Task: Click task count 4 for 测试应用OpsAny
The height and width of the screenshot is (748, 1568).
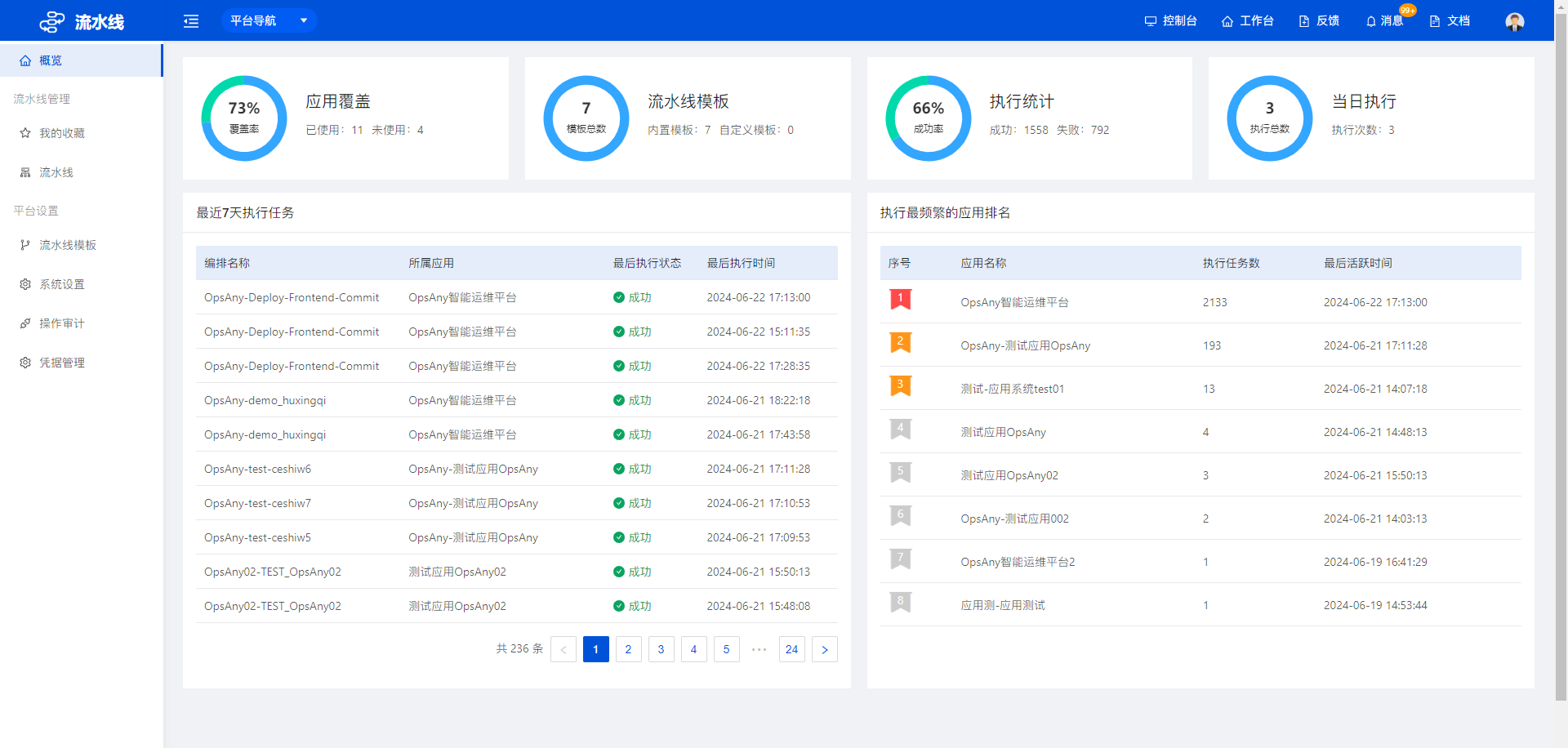Action: pos(1205,432)
